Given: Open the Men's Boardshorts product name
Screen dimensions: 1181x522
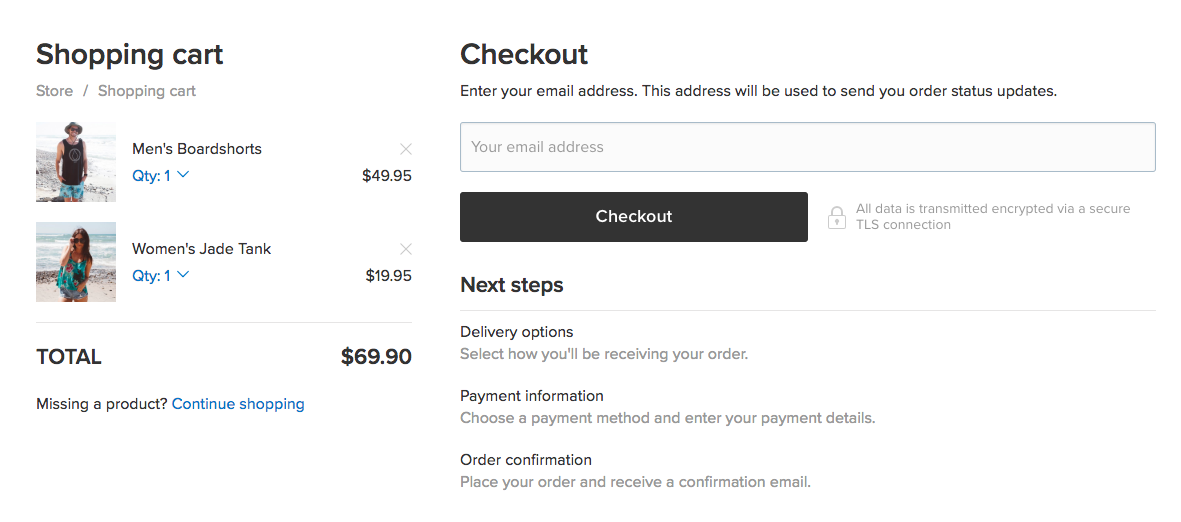Looking at the screenshot, I should (197, 149).
